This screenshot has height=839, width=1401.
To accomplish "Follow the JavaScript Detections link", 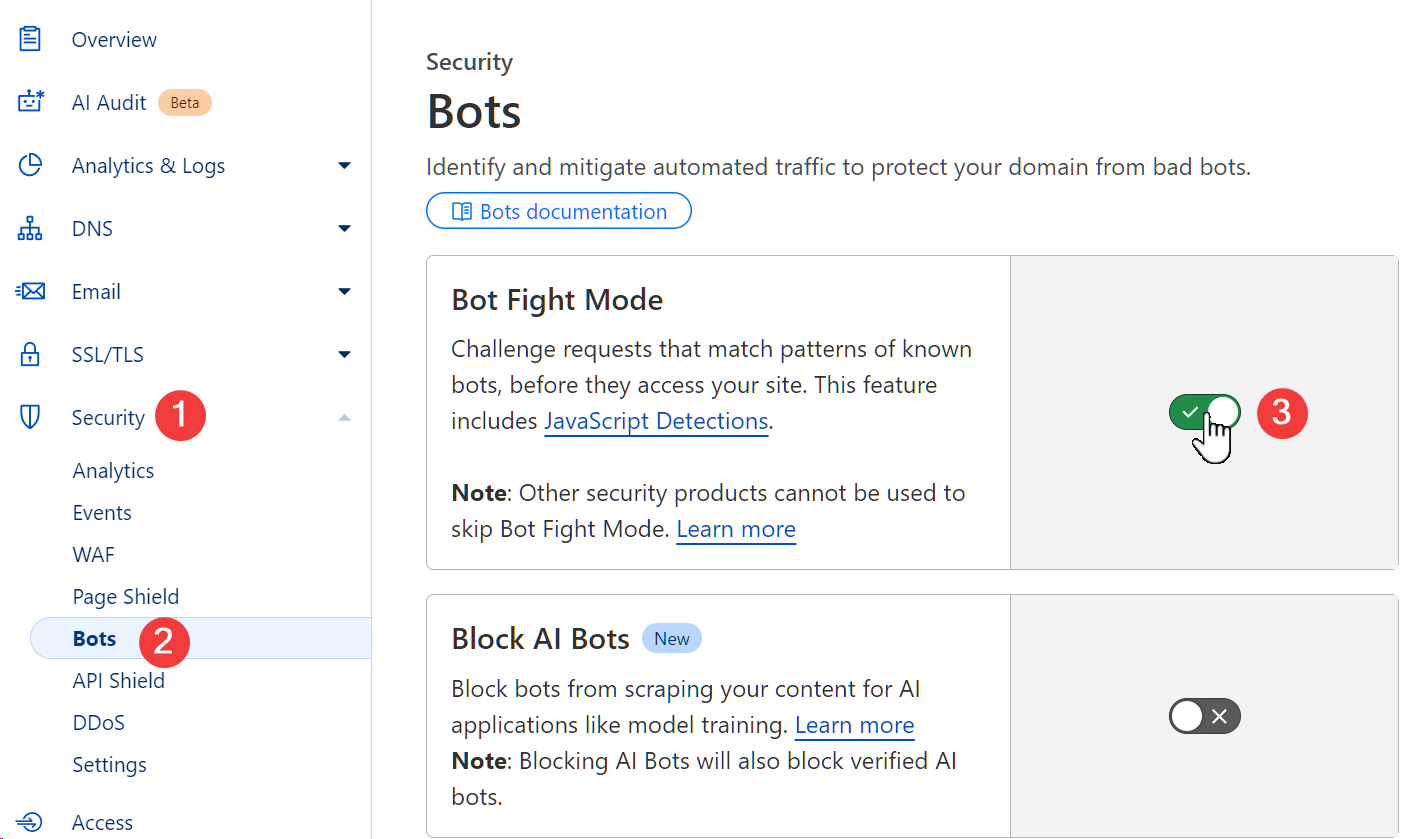I will 656,421.
